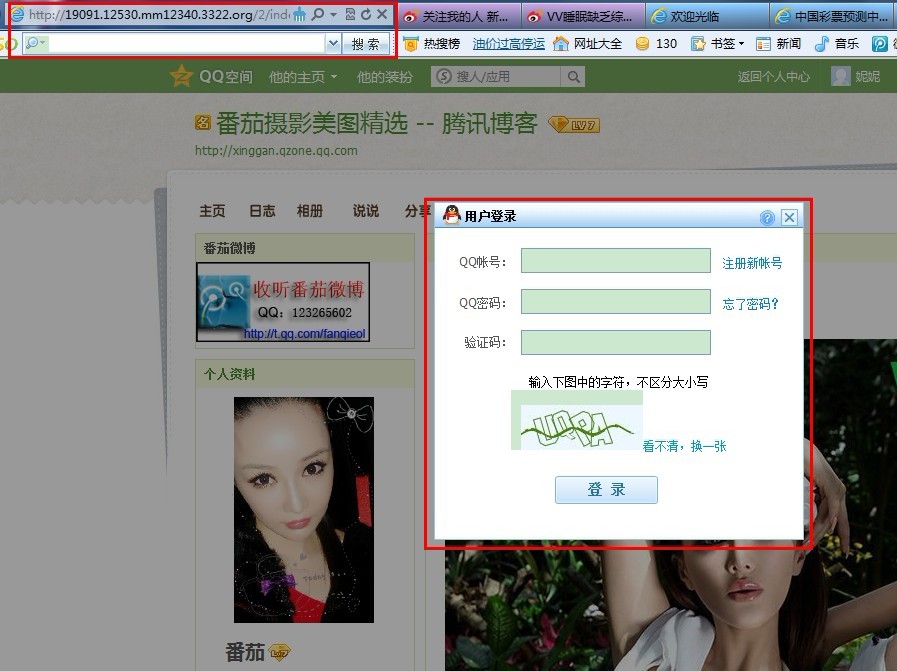Click the address bar URL field
Screen dimensions: 897x671
(159, 14)
